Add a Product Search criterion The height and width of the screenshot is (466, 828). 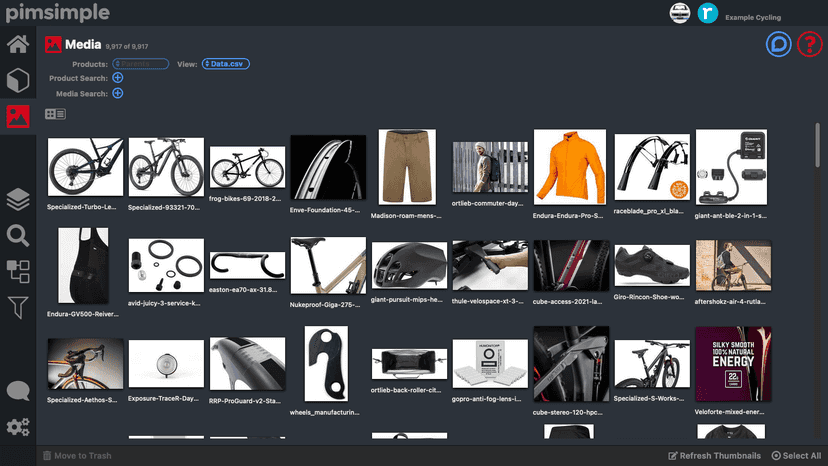[118, 78]
